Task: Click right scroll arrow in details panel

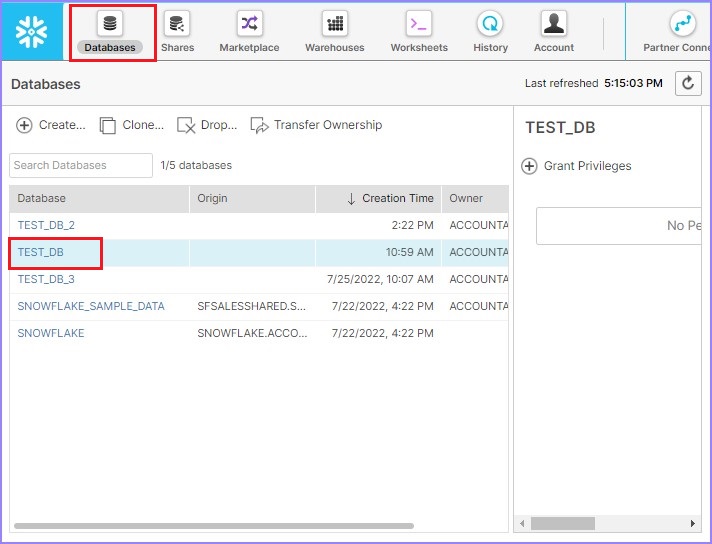Action: click(x=693, y=523)
